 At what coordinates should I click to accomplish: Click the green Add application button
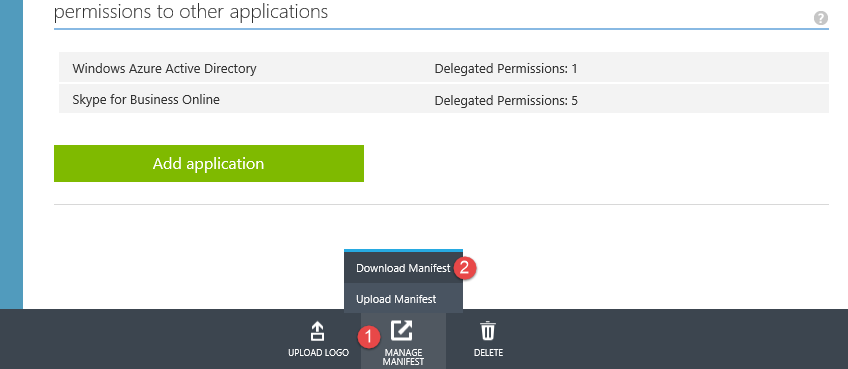tap(209, 163)
